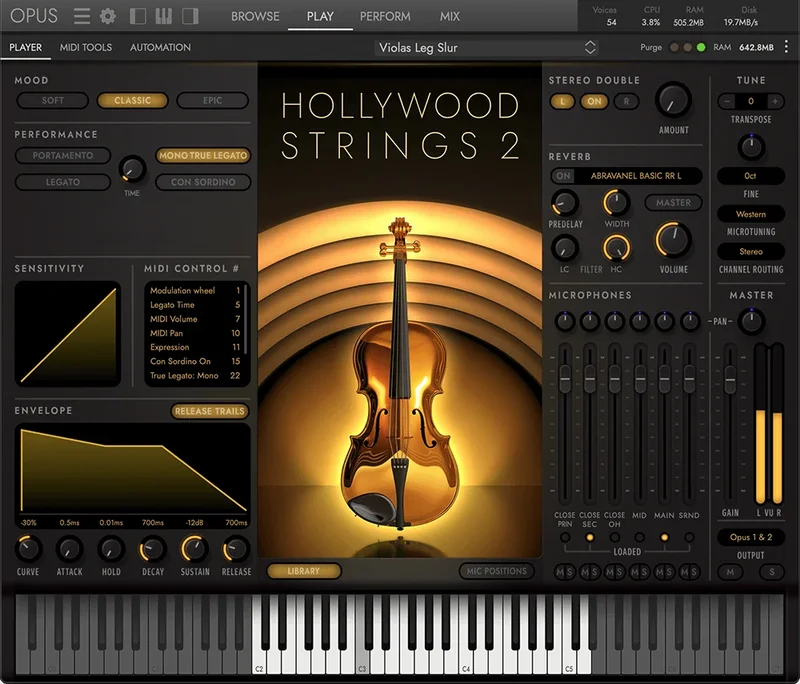800x684 pixels.
Task: Select the Epic mood
Action: point(213,100)
